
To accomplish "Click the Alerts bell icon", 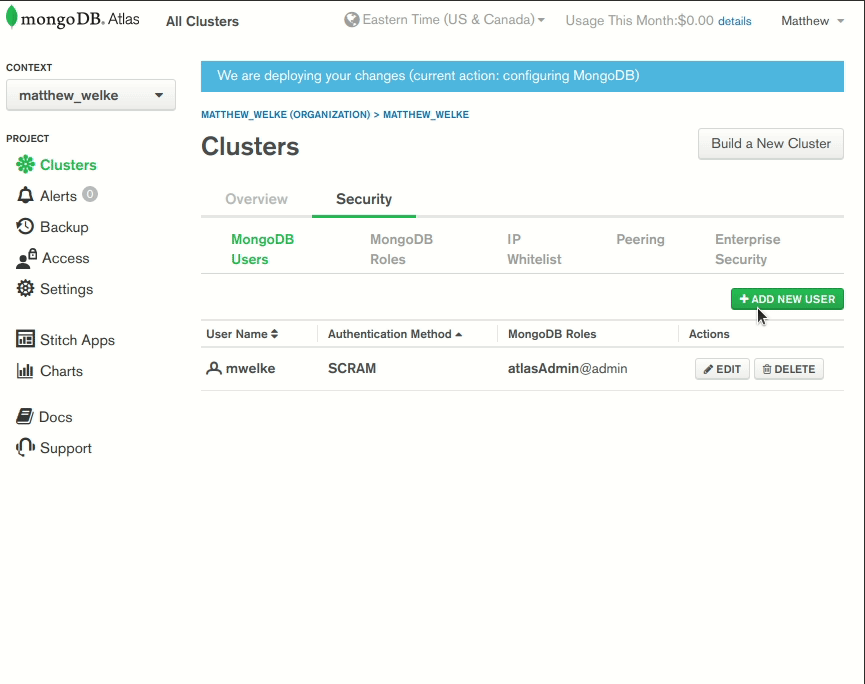I will (25, 195).
